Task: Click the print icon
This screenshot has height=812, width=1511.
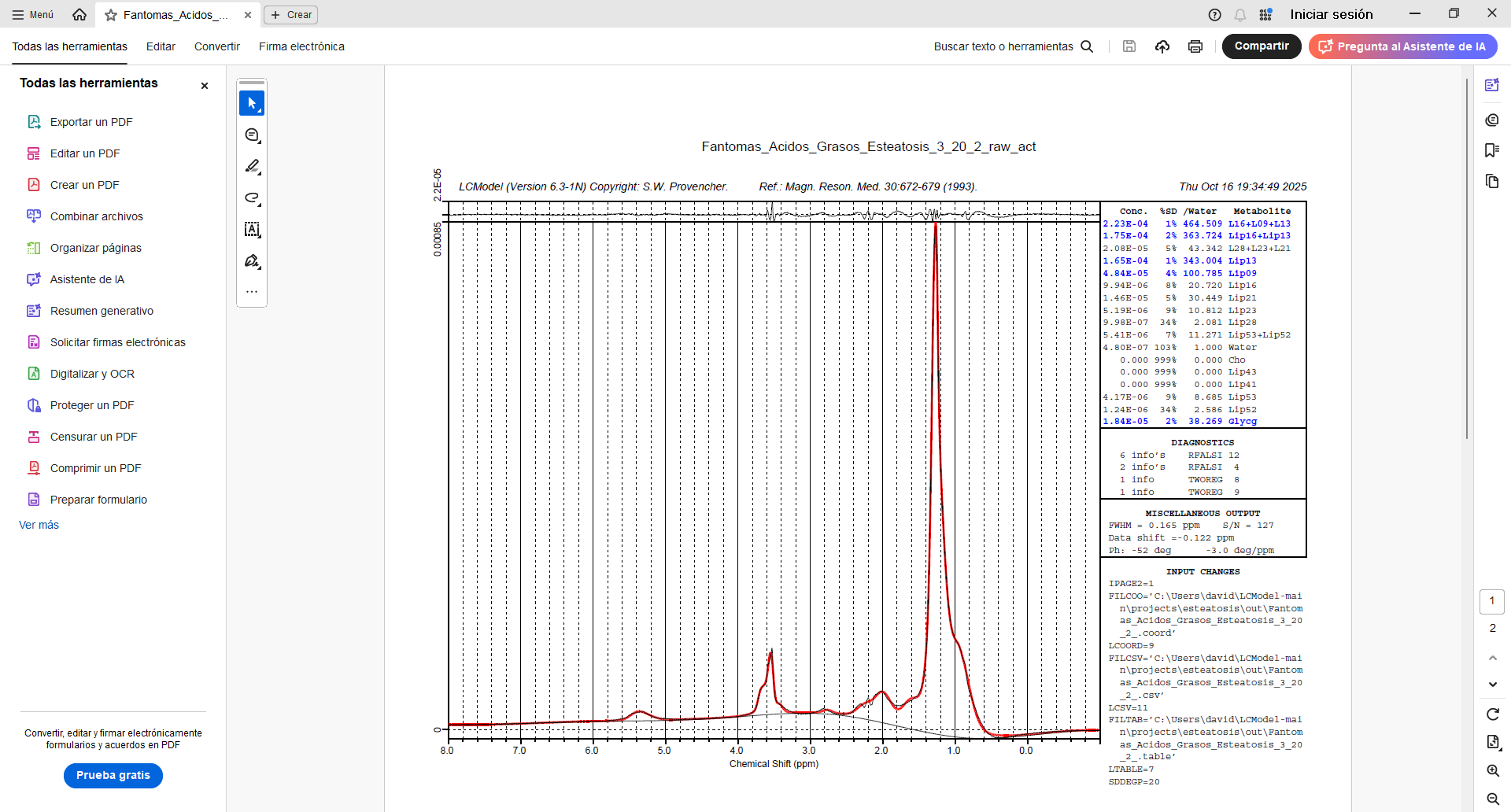Action: (x=1195, y=46)
